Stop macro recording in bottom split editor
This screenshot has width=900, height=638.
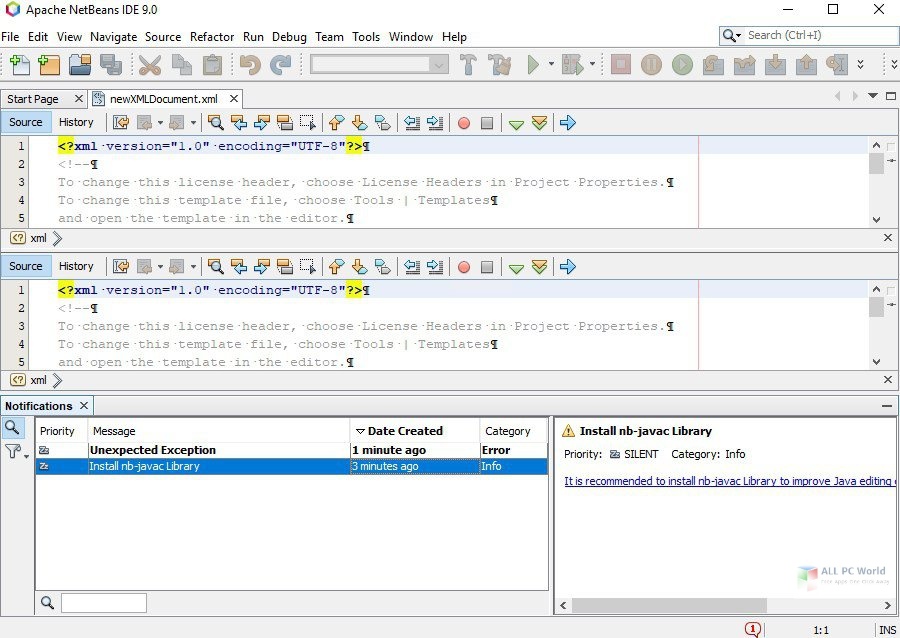[x=487, y=267]
